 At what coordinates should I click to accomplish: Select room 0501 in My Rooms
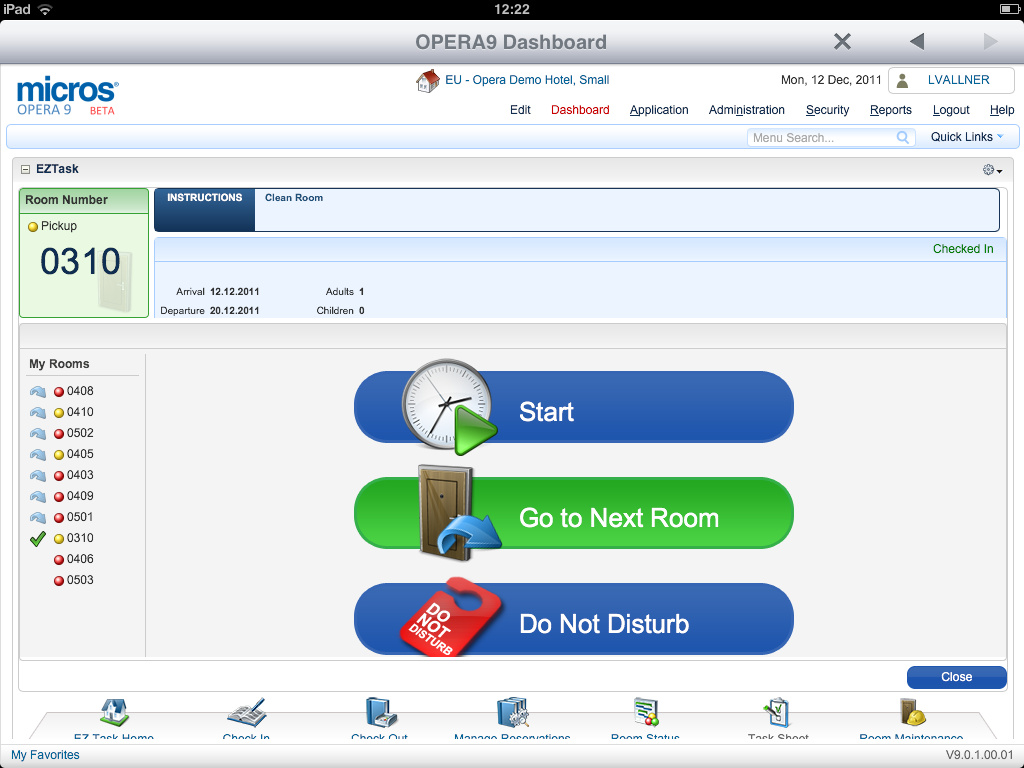pyautogui.click(x=80, y=517)
